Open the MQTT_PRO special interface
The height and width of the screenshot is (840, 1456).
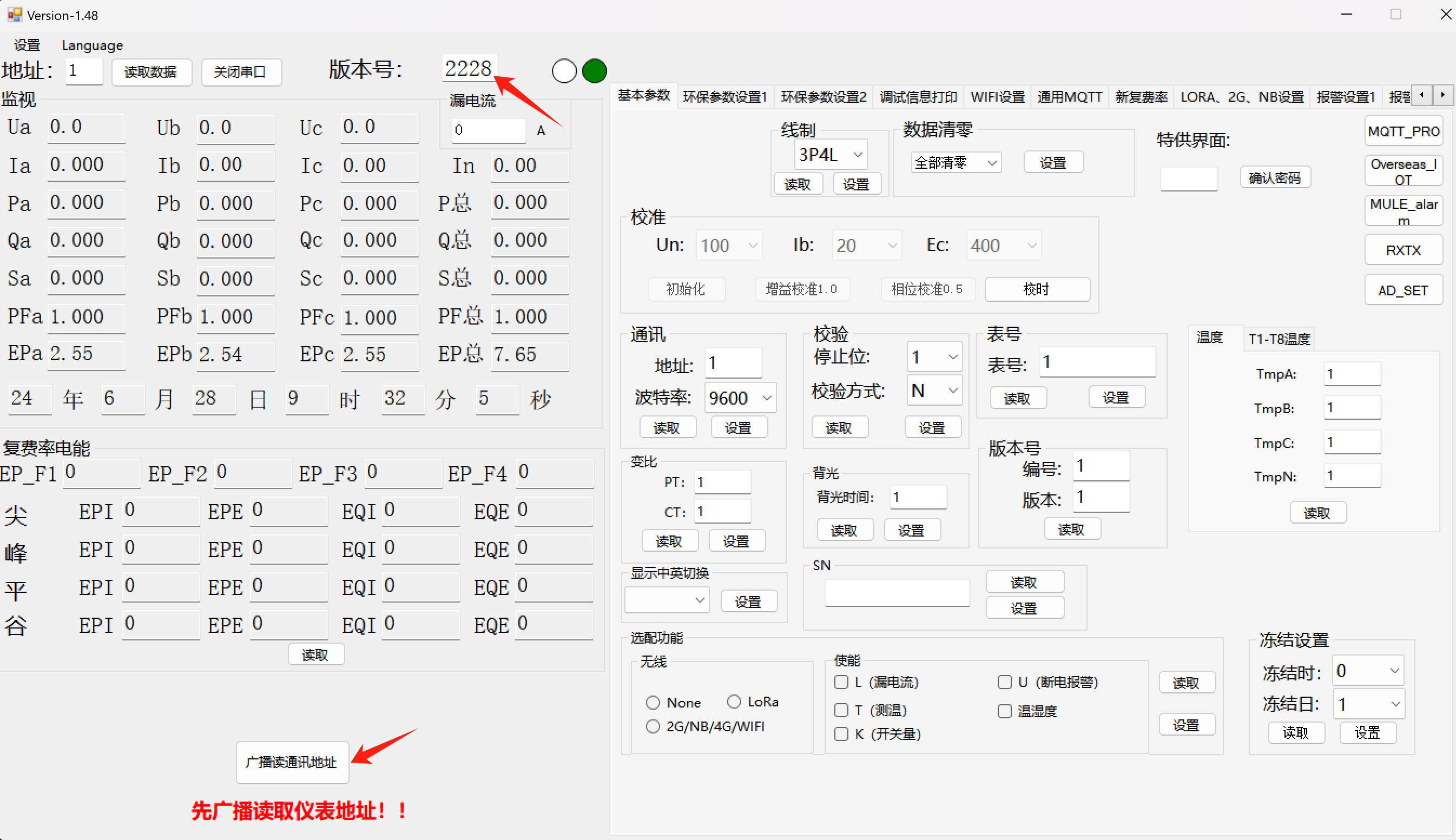point(1403,131)
